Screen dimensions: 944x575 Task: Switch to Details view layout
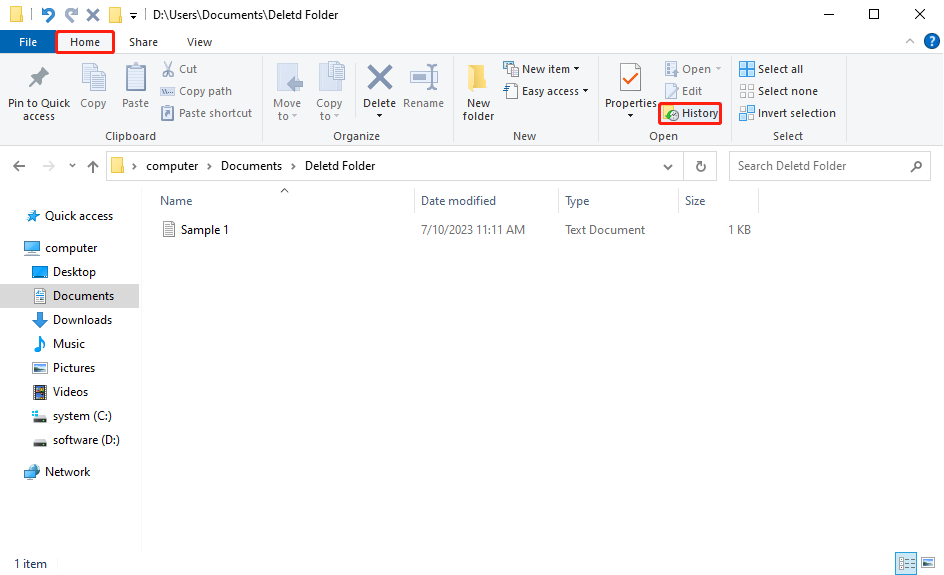[x=906, y=564]
